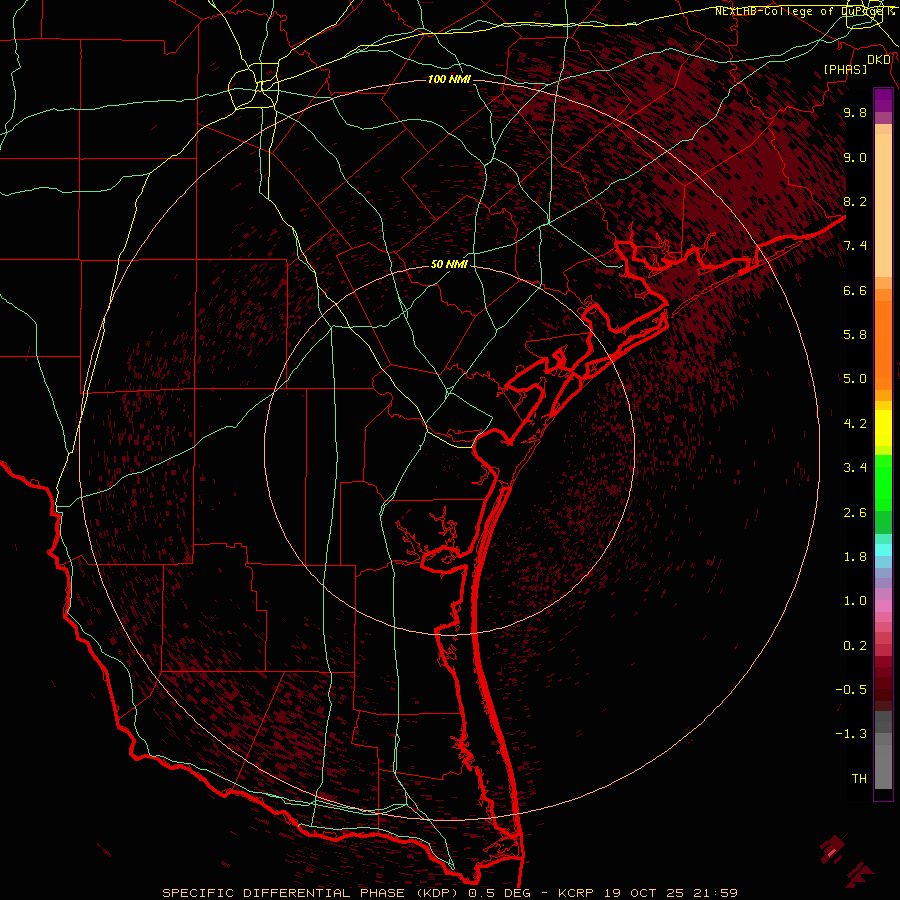The image size is (900, 900).
Task: Pick the pink swatch beside 1.0
Action: tap(883, 606)
